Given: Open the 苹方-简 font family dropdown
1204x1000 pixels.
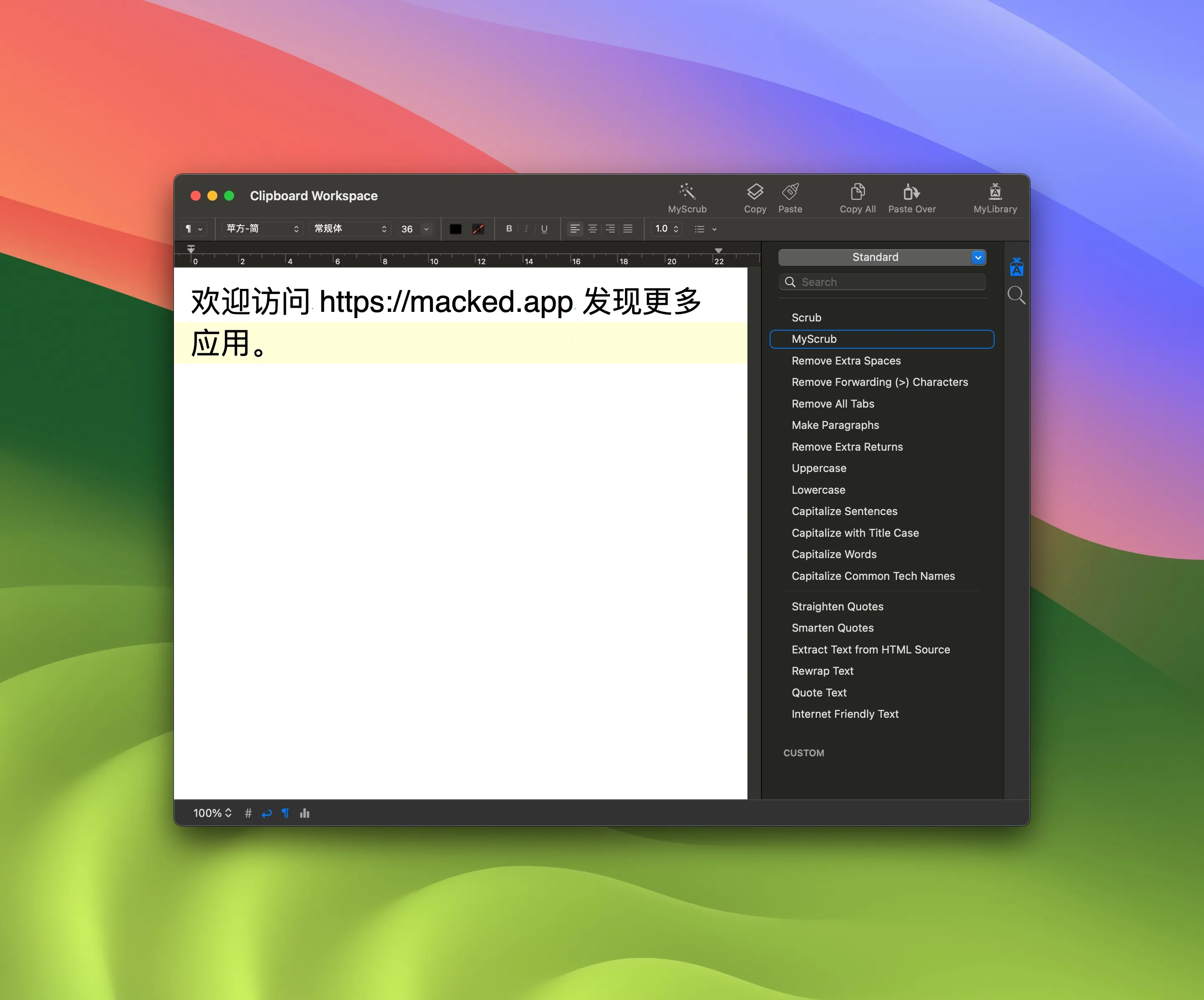Looking at the screenshot, I should point(262,229).
